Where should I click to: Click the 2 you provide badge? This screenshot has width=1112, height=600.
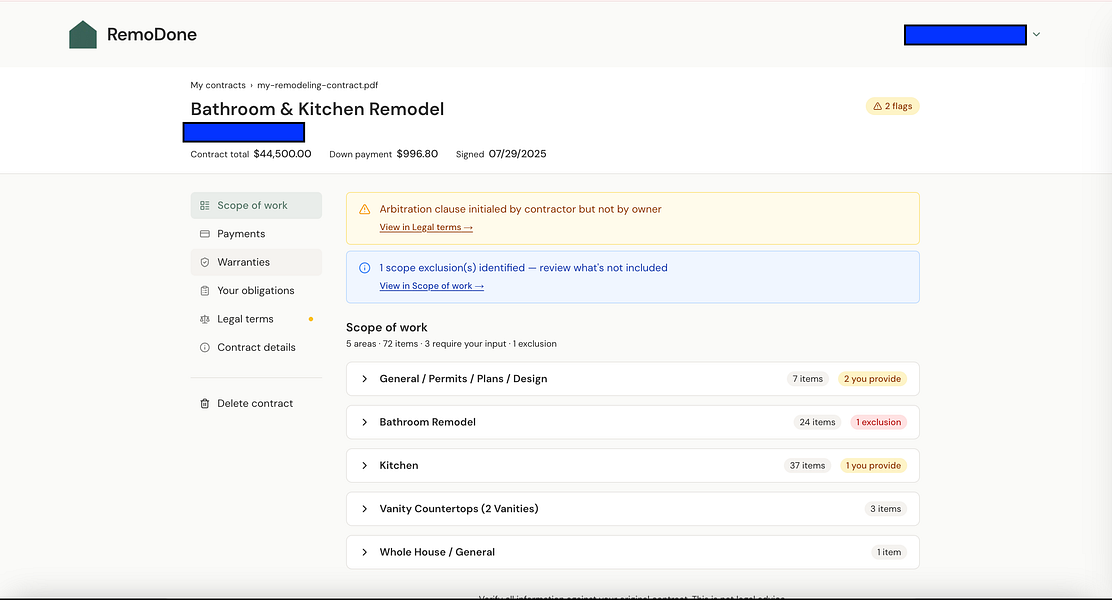tap(872, 379)
